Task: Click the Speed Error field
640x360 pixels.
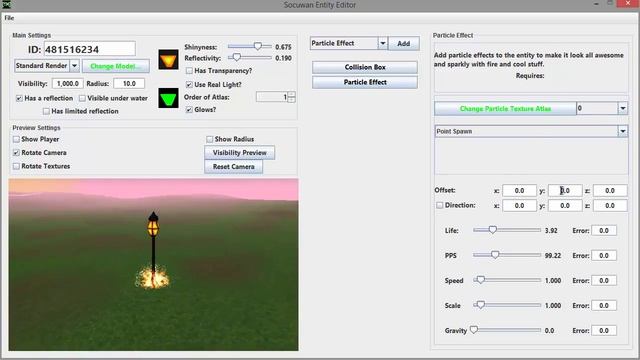Action: coord(604,280)
